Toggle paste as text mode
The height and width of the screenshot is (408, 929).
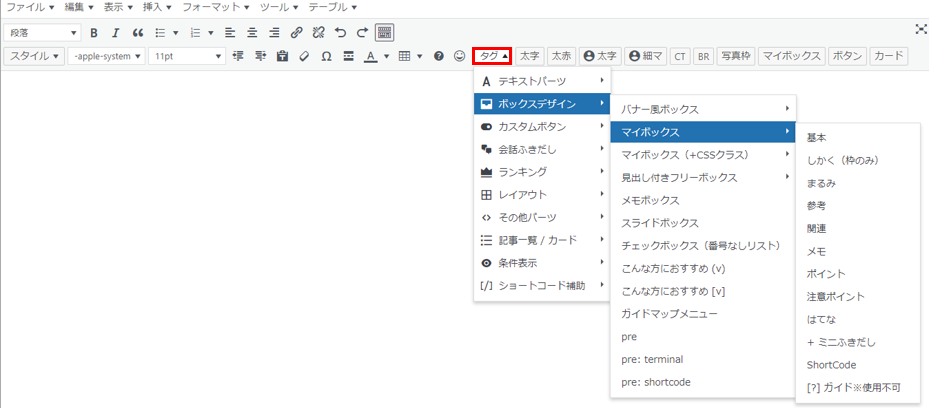point(282,56)
